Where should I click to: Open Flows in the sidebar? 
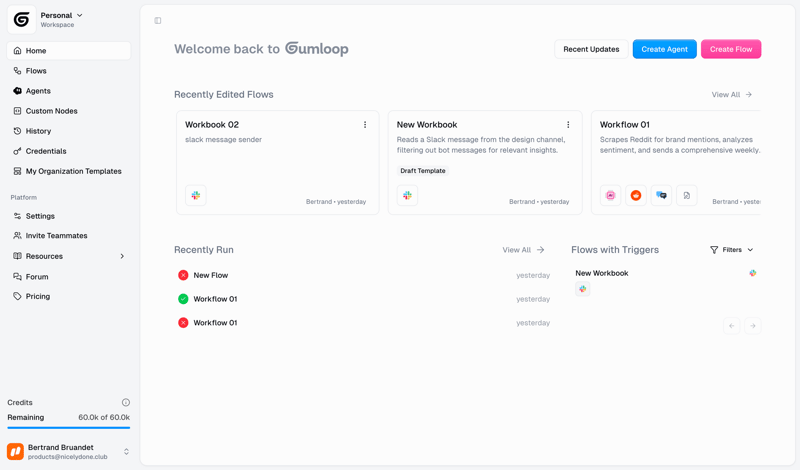69,70
